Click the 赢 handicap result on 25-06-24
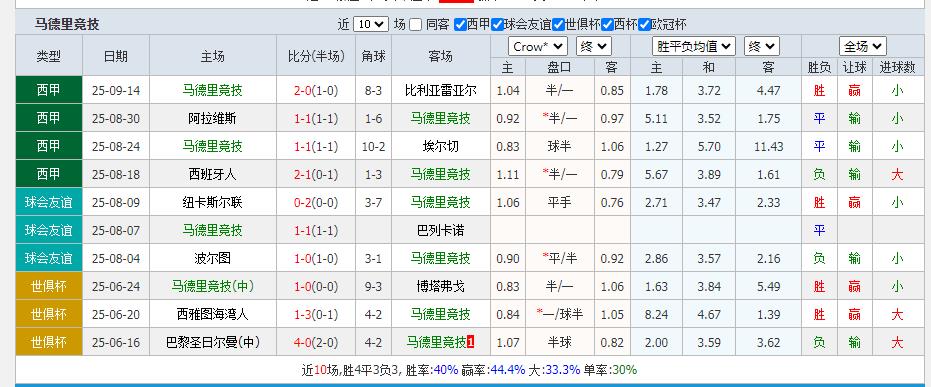Image resolution: width=931 pixels, height=387 pixels. point(854,287)
